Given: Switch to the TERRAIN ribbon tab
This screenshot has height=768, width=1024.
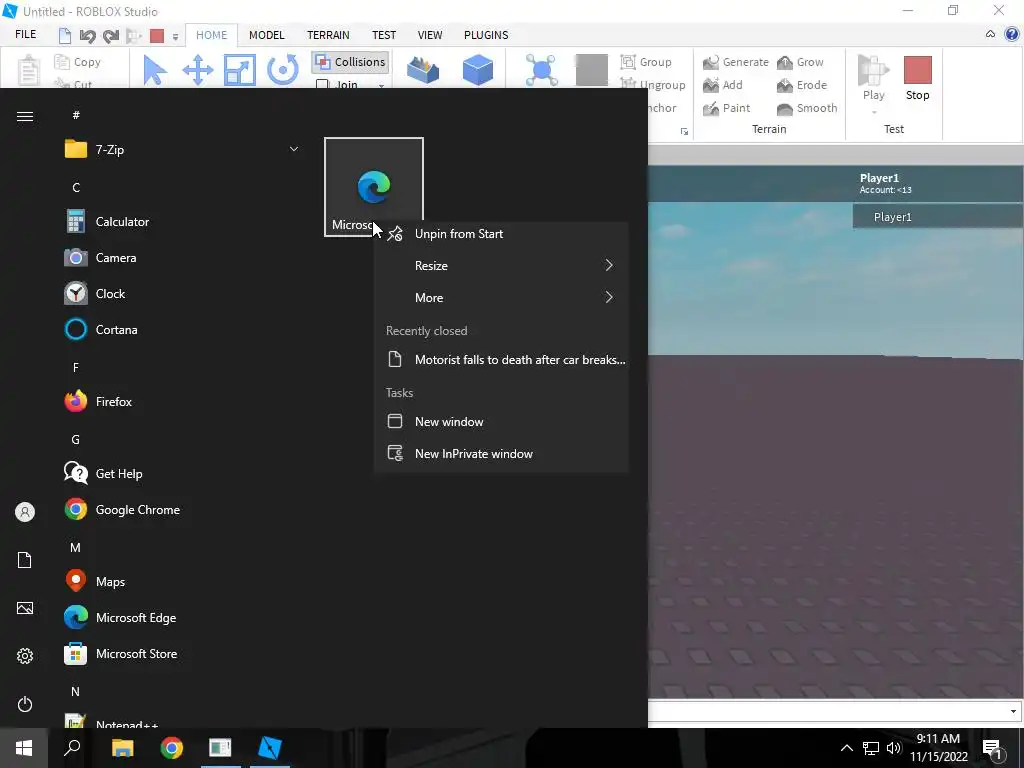Looking at the screenshot, I should [328, 35].
